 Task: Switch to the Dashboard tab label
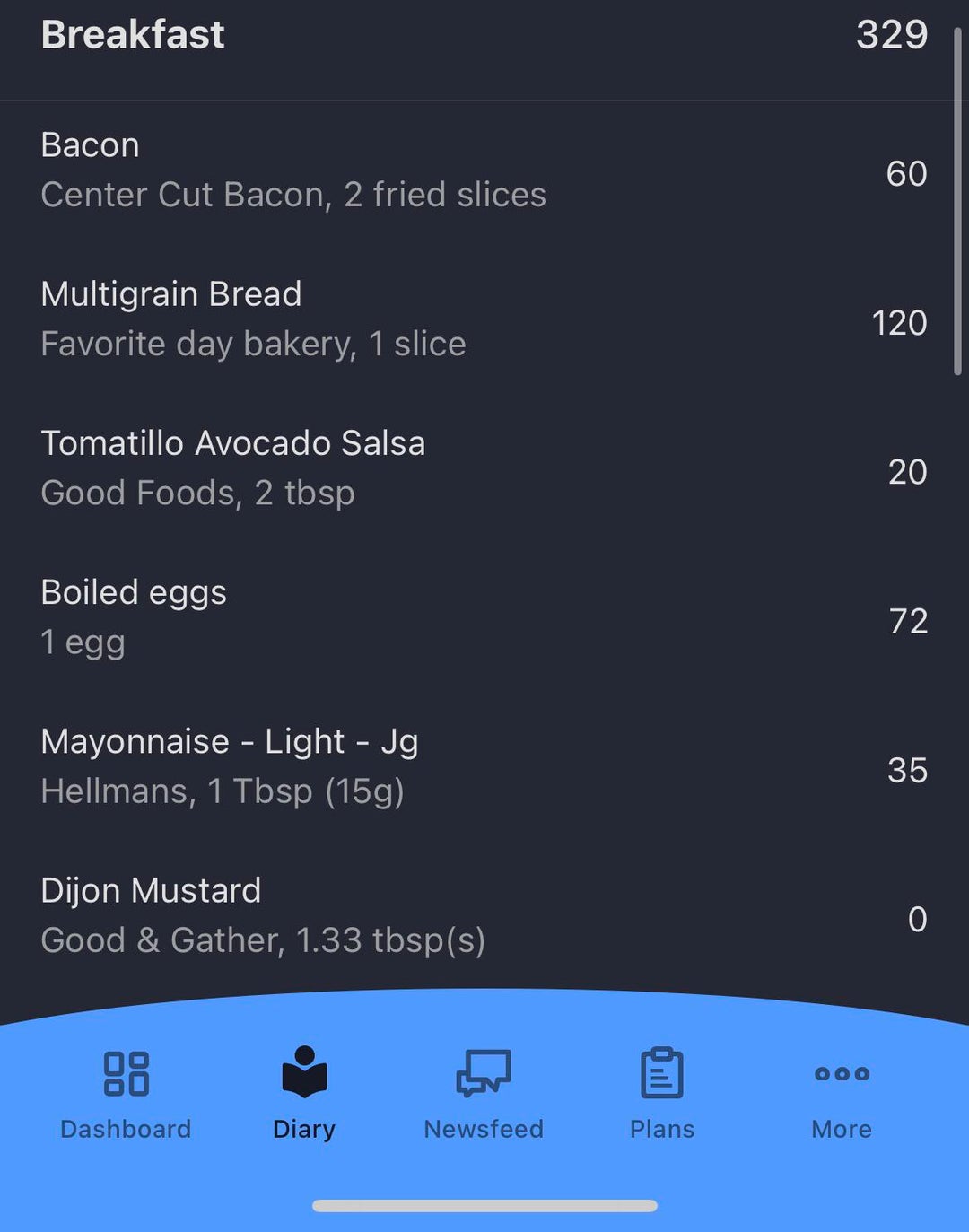[126, 1129]
